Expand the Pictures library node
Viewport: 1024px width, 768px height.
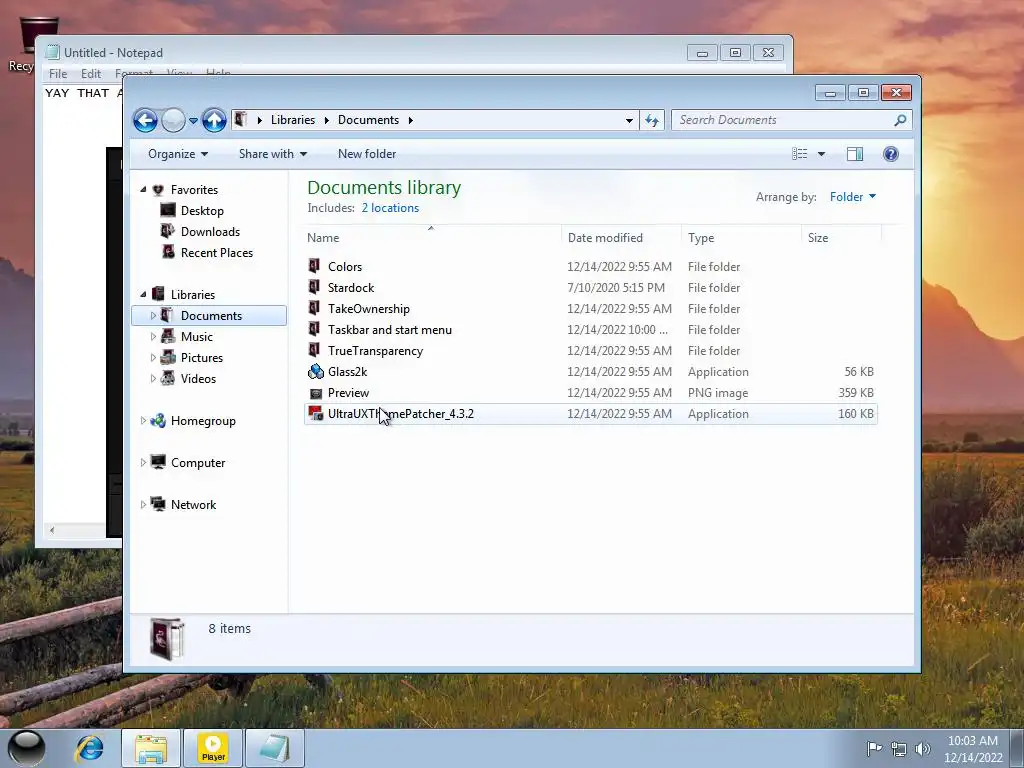tap(153, 357)
